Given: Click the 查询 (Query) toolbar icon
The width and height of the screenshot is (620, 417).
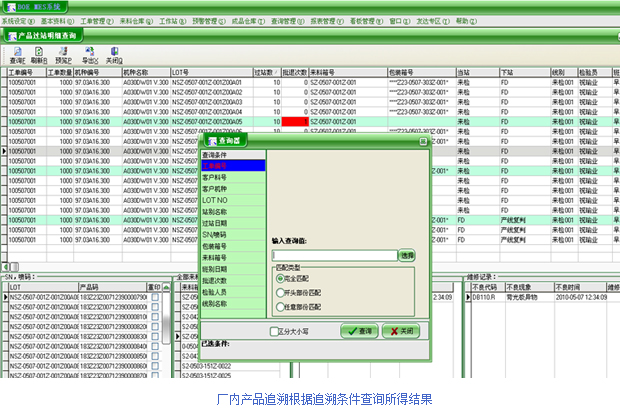Looking at the screenshot, I should (17, 55).
